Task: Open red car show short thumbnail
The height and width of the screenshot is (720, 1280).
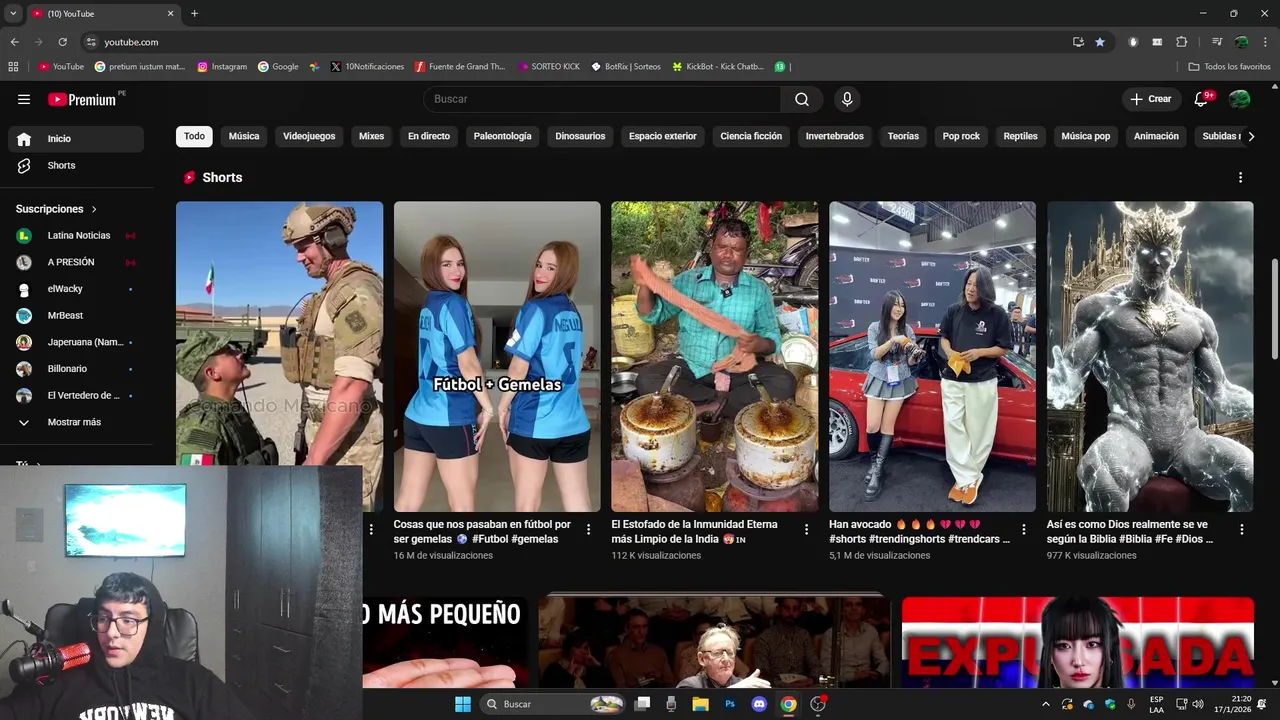Action: click(932, 357)
